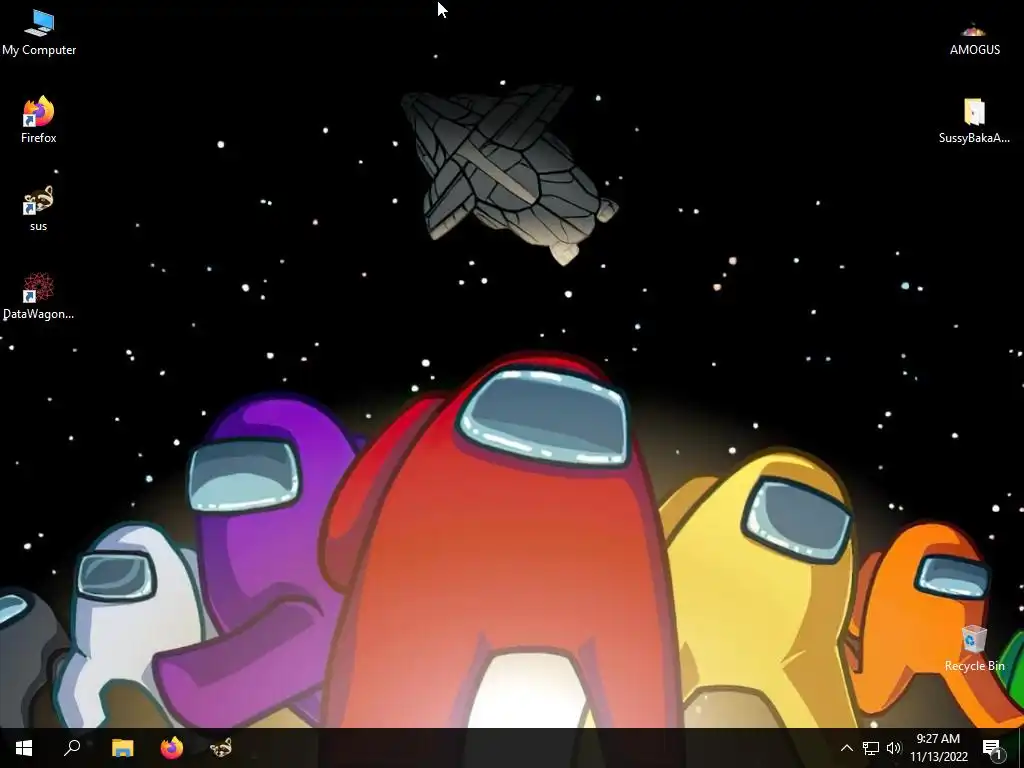Show hidden system tray icons
The height and width of the screenshot is (768, 1024).
846,748
